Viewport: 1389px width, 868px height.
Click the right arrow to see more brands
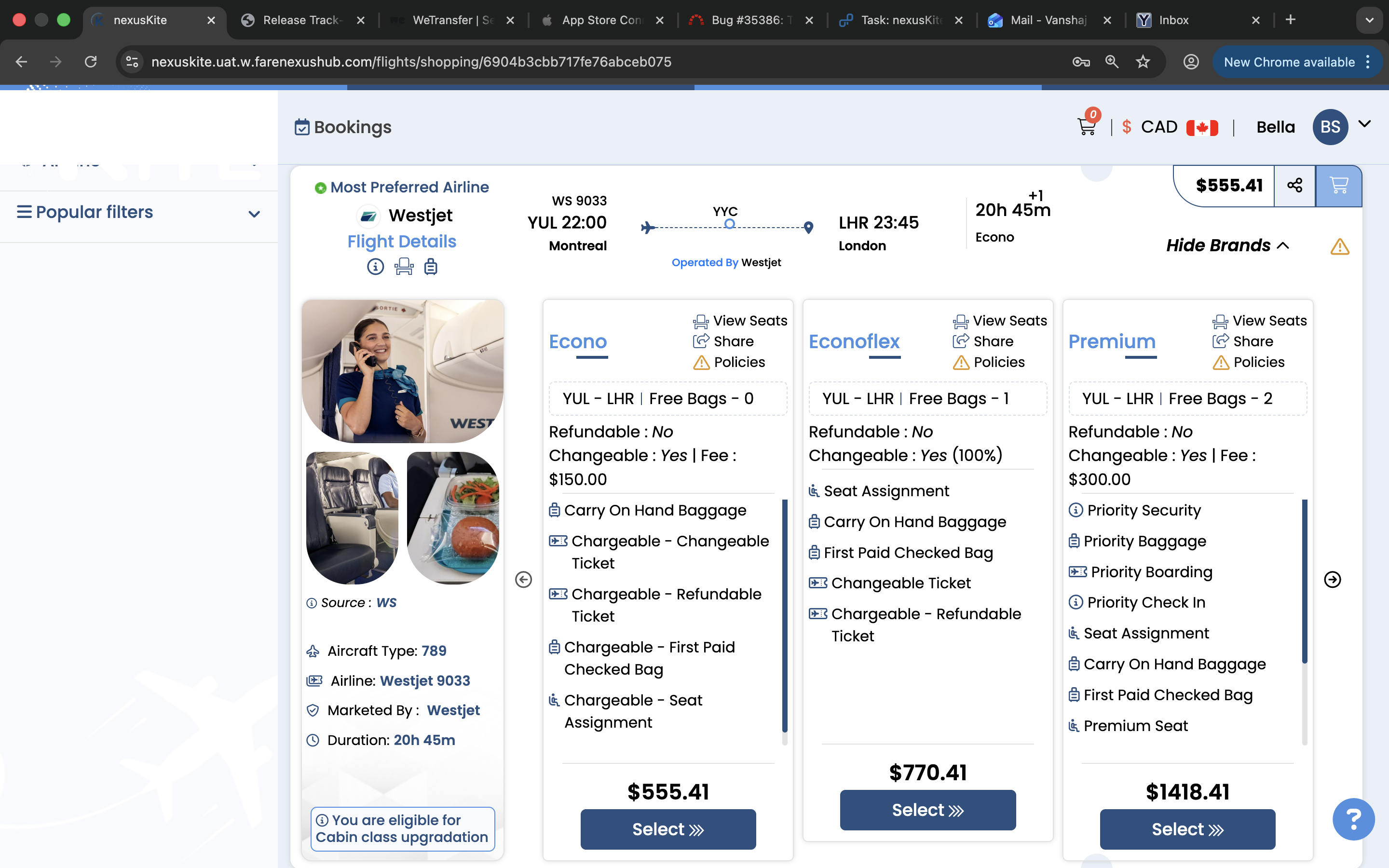[1332, 579]
